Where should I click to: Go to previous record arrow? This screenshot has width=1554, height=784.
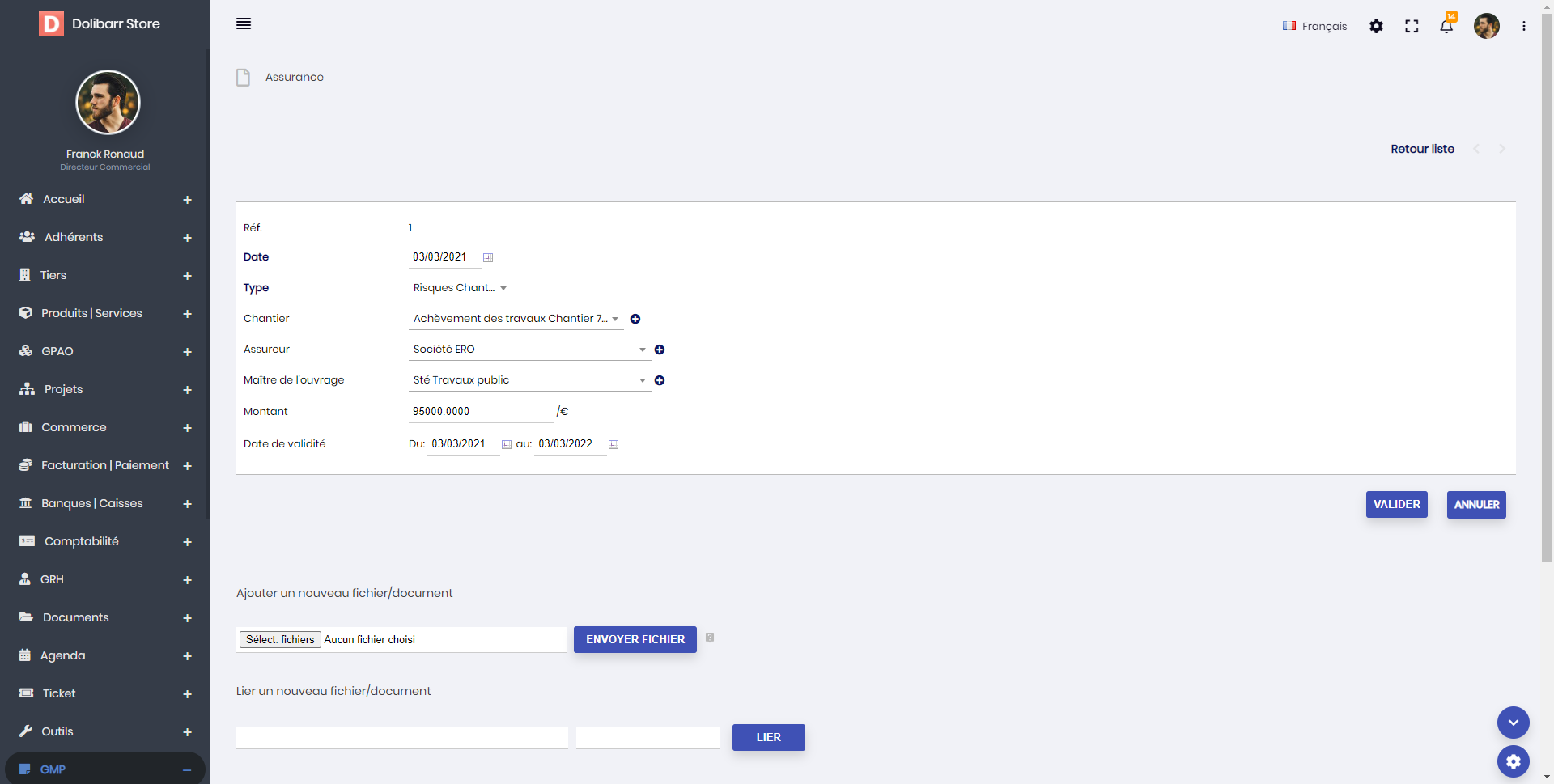pos(1477,149)
